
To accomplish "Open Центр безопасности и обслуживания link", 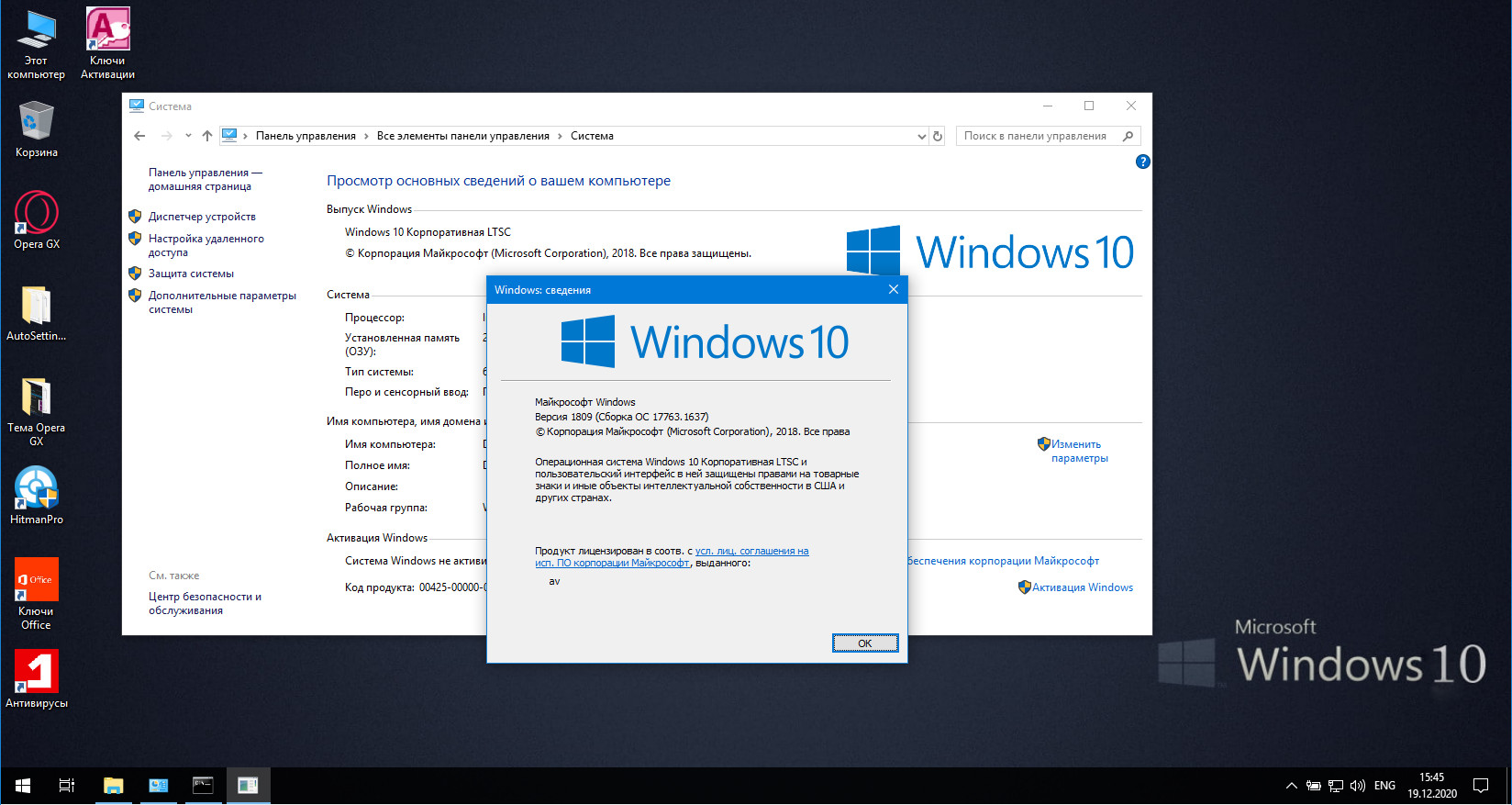I will [x=205, y=603].
